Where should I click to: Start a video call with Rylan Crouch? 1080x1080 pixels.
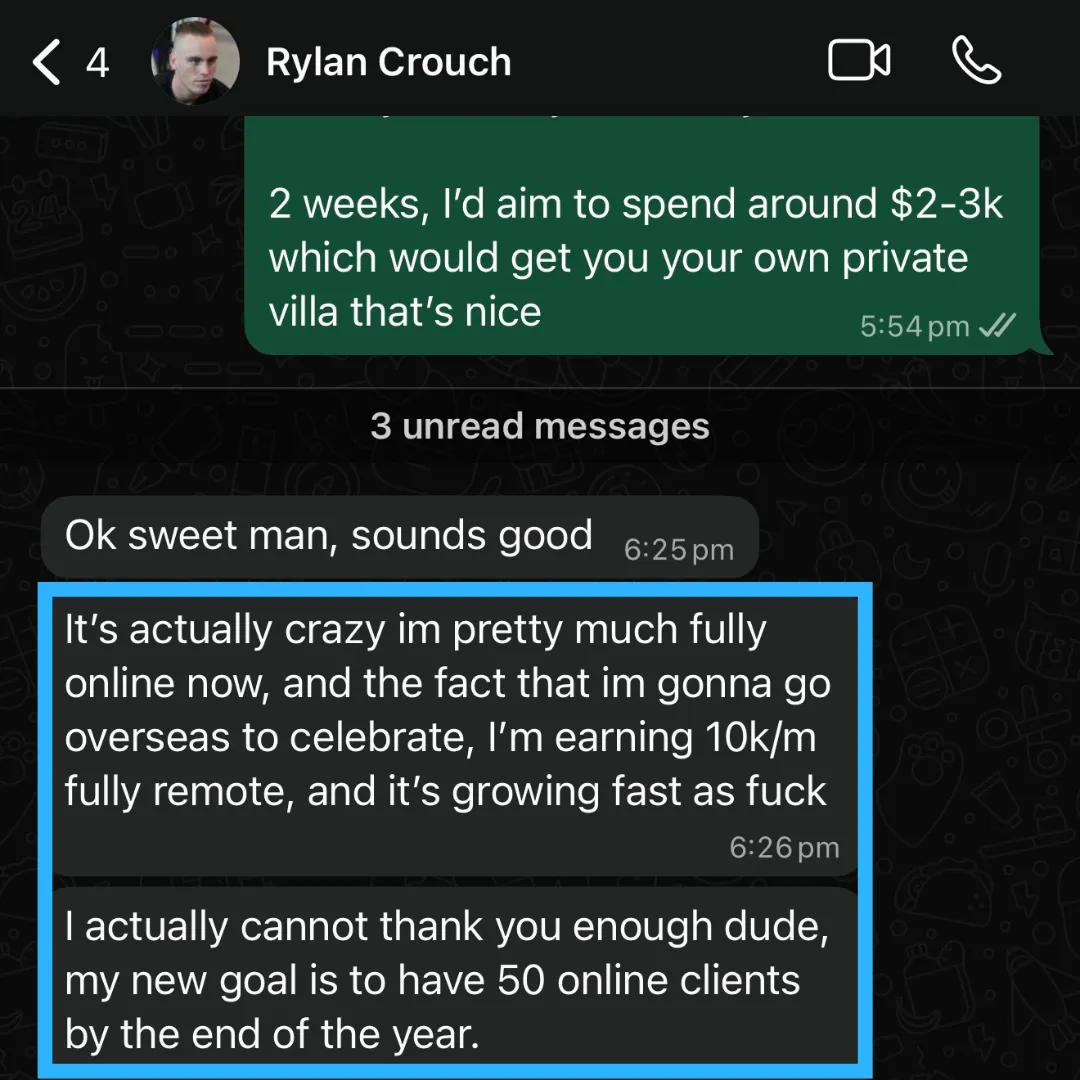(859, 61)
